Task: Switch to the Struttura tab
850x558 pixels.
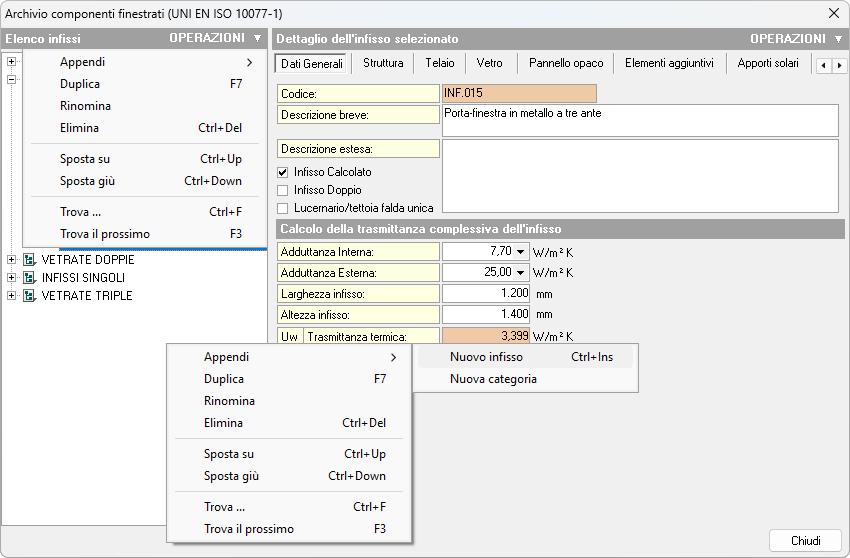Action: click(x=383, y=64)
